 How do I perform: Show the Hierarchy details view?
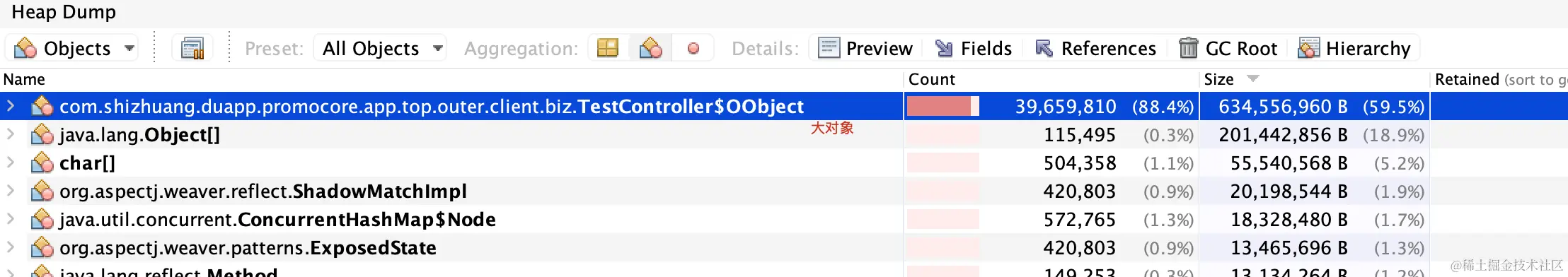click(x=1354, y=48)
